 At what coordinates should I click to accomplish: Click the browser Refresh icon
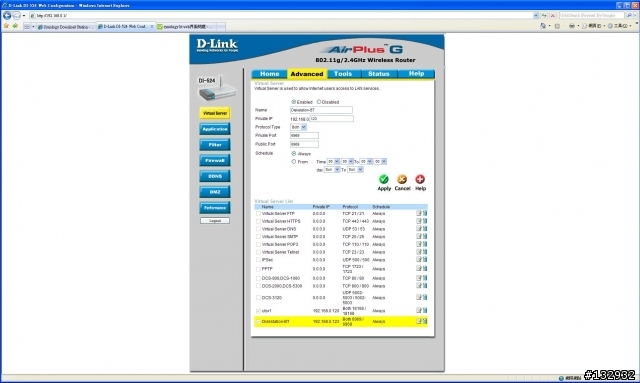pos(544,15)
